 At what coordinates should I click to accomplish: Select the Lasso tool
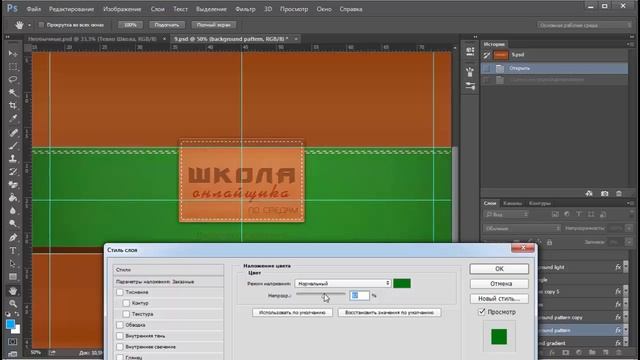13,80
